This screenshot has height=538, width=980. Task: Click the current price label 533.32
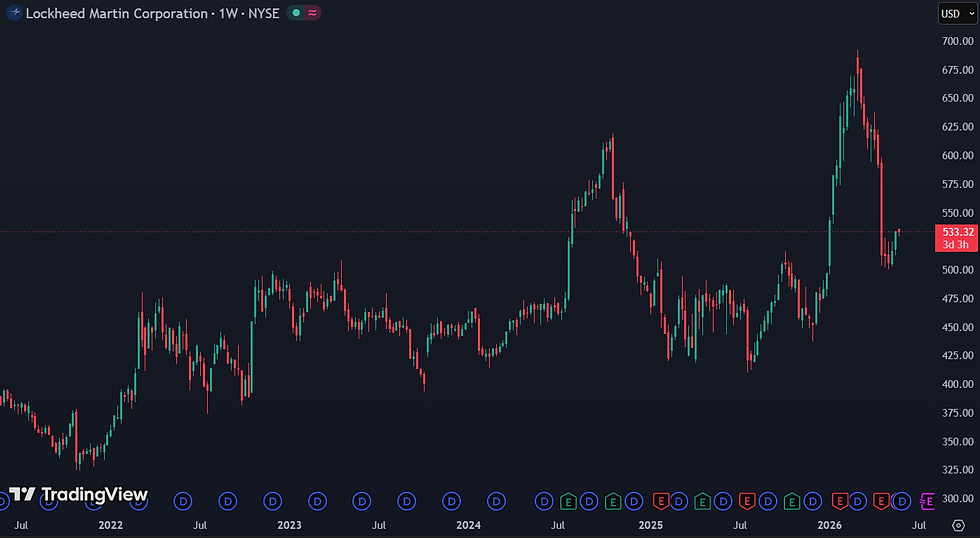[x=958, y=232]
